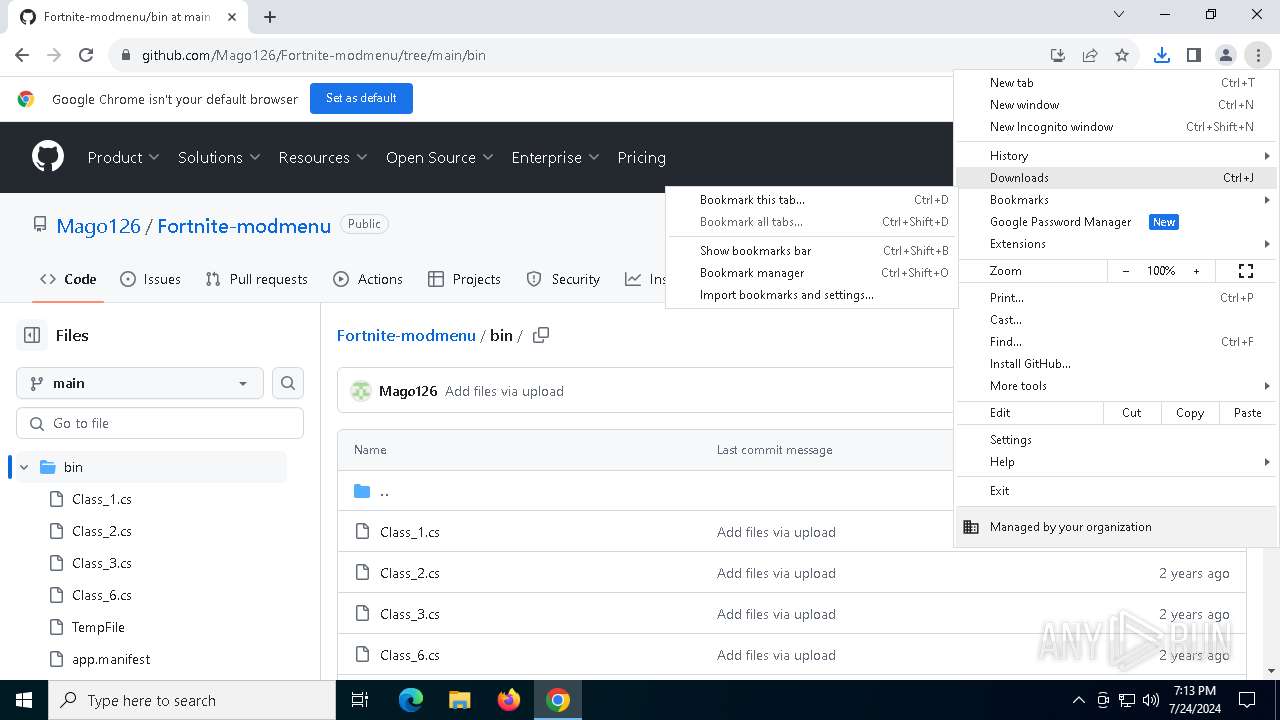Collapse the bin folder in tree
This screenshot has width=1280, height=720.
[x=24, y=467]
